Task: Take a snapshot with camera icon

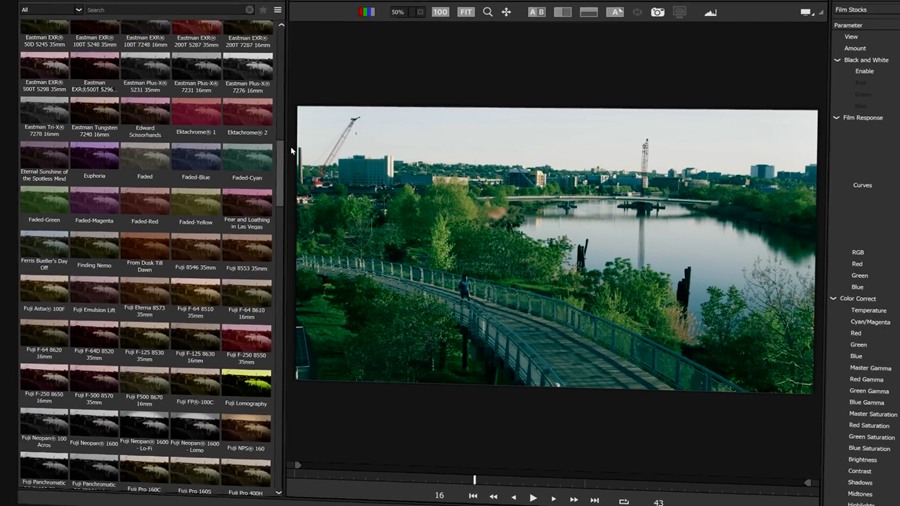Action: click(657, 12)
